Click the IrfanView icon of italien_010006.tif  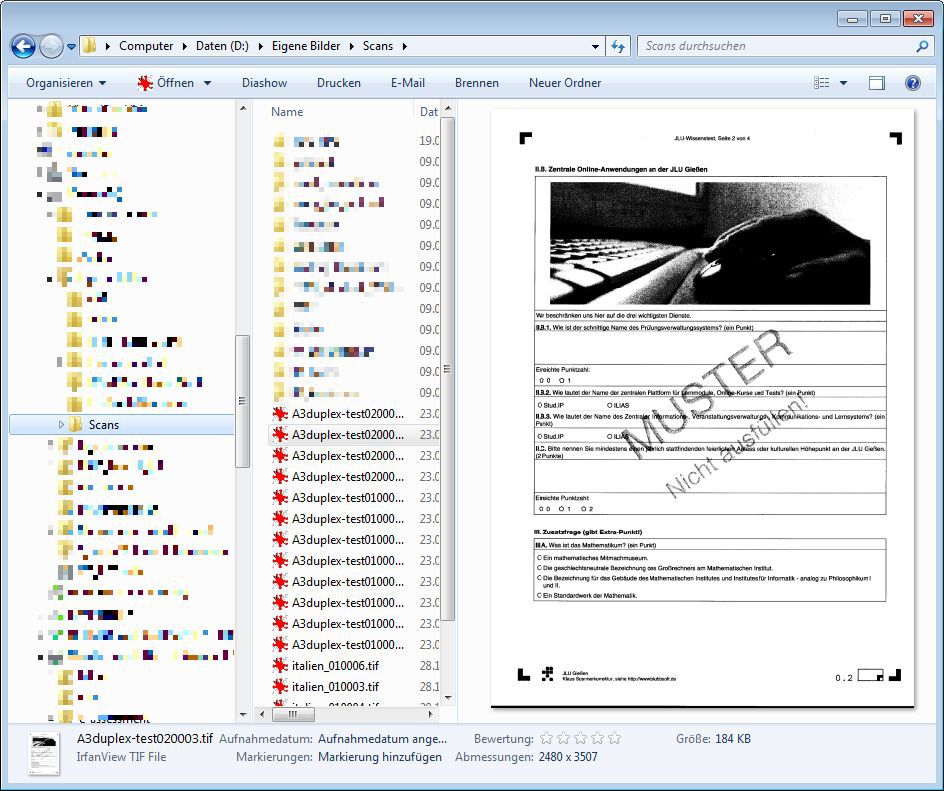click(281, 666)
